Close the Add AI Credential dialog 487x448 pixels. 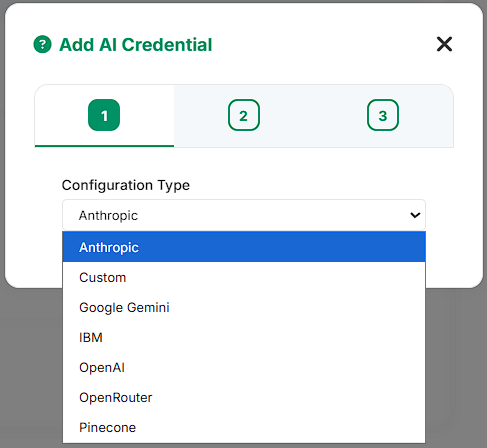tap(444, 44)
